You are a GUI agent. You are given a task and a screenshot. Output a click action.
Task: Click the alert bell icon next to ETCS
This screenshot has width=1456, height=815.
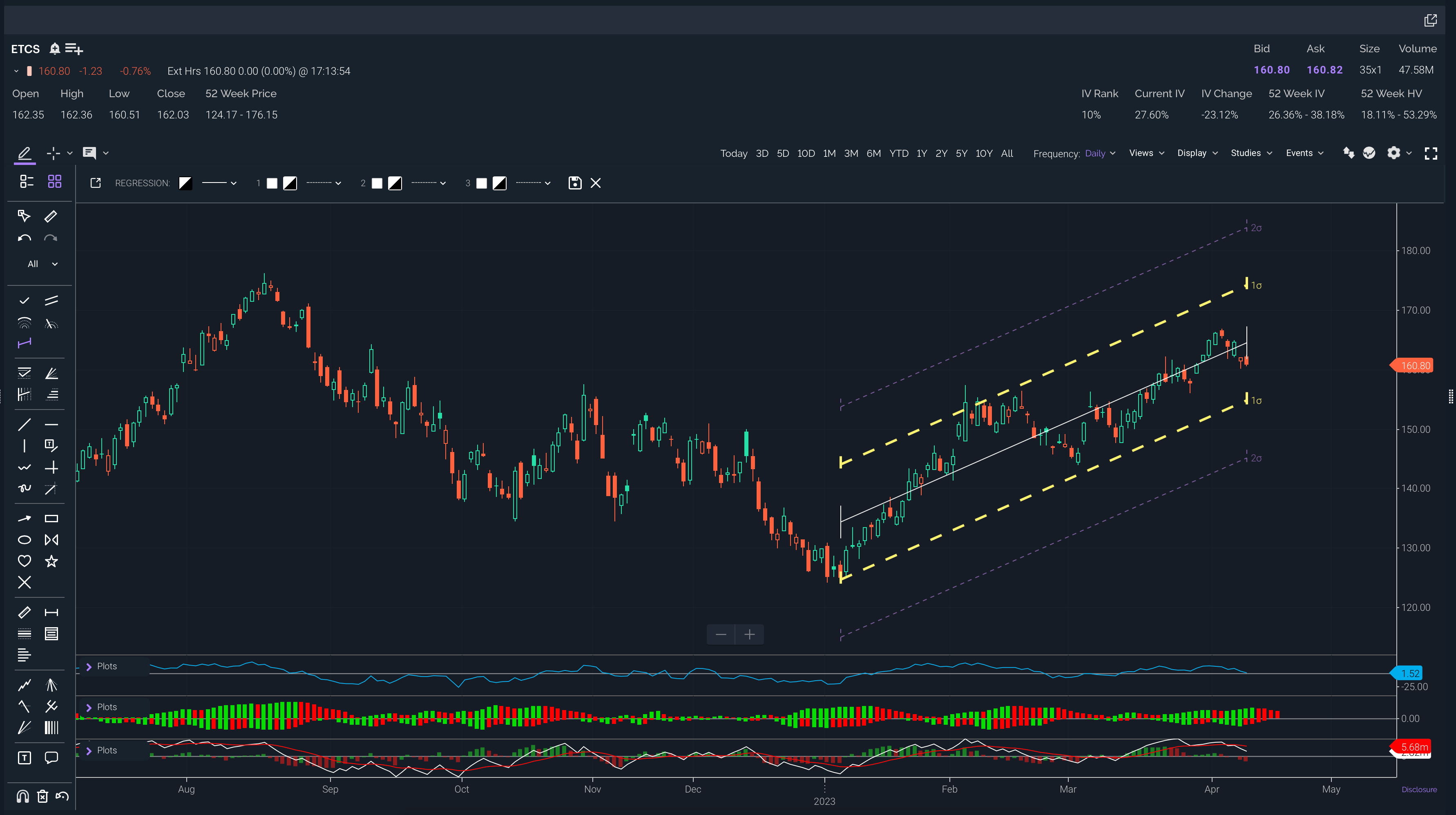point(54,49)
